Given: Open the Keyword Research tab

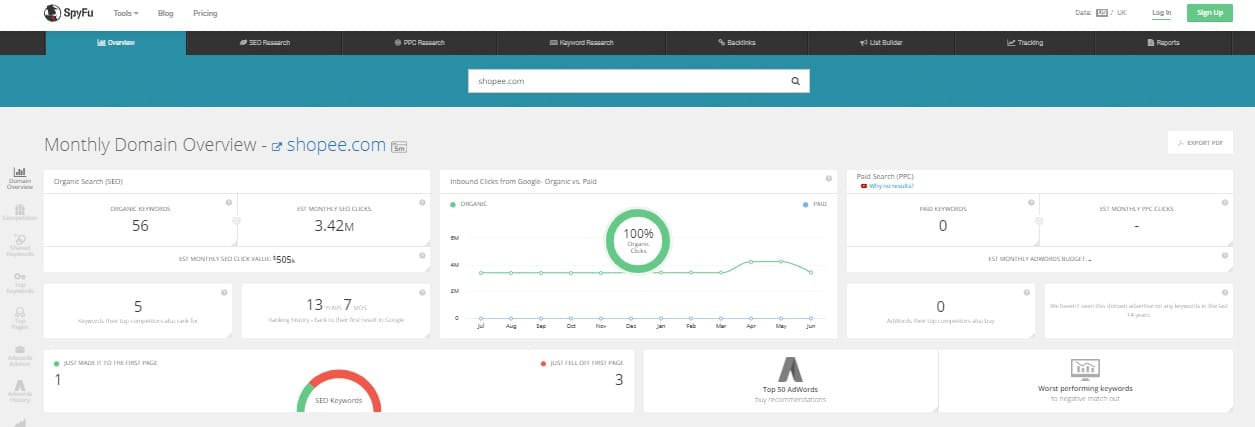Looking at the screenshot, I should 581,43.
